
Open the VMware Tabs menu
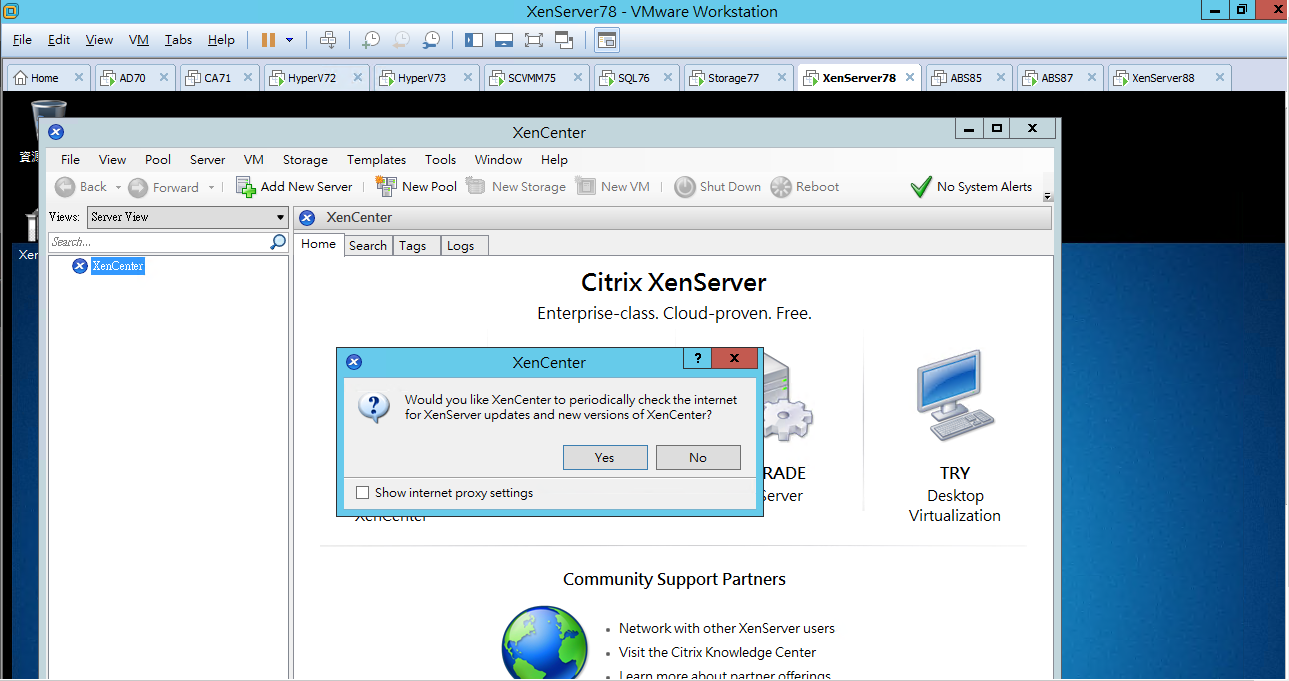tap(178, 40)
